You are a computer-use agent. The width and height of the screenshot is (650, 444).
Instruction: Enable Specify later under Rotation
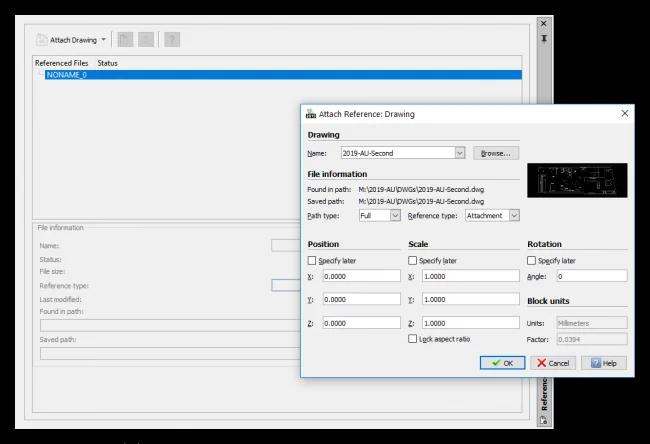[x=532, y=261]
